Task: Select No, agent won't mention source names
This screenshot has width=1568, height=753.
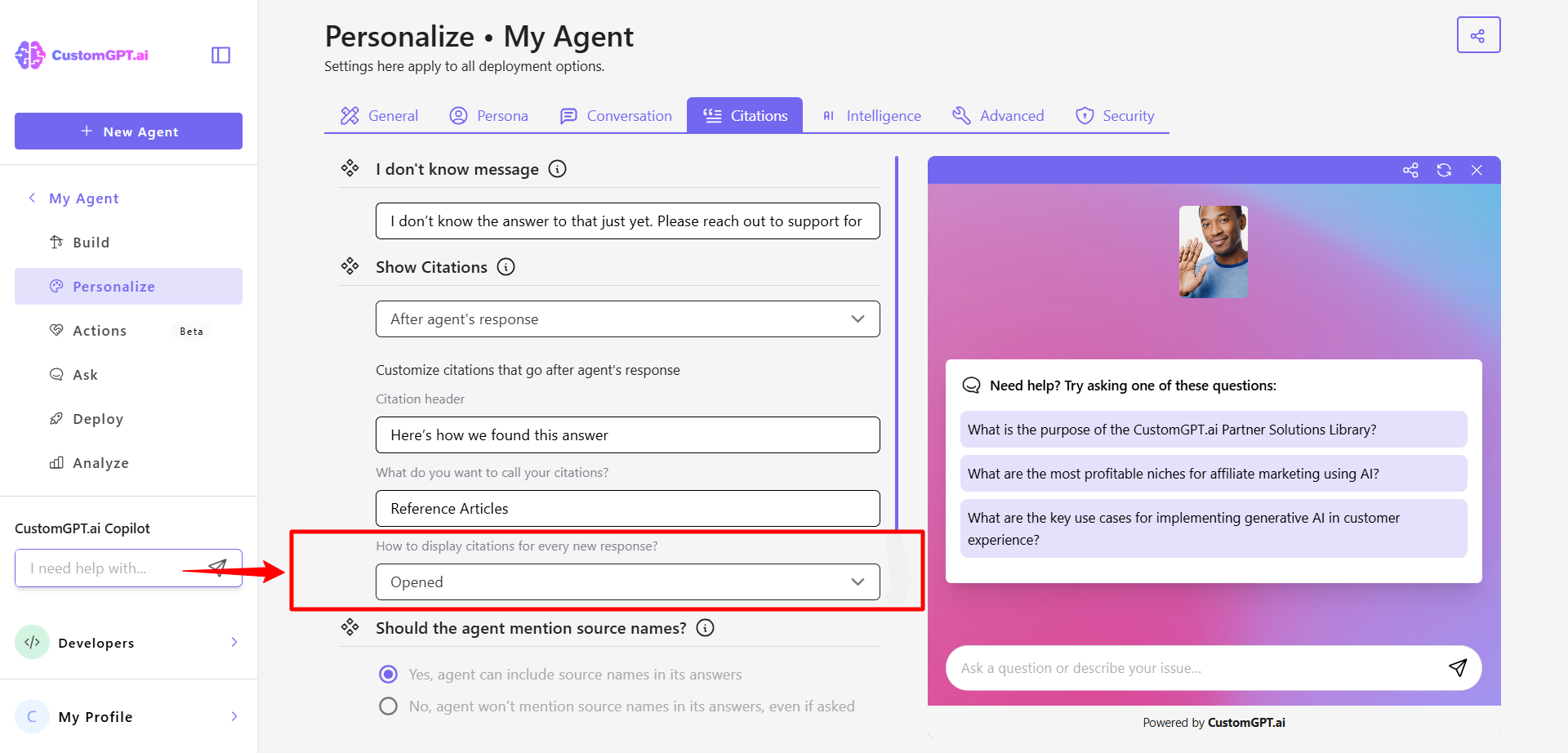Action: (389, 706)
